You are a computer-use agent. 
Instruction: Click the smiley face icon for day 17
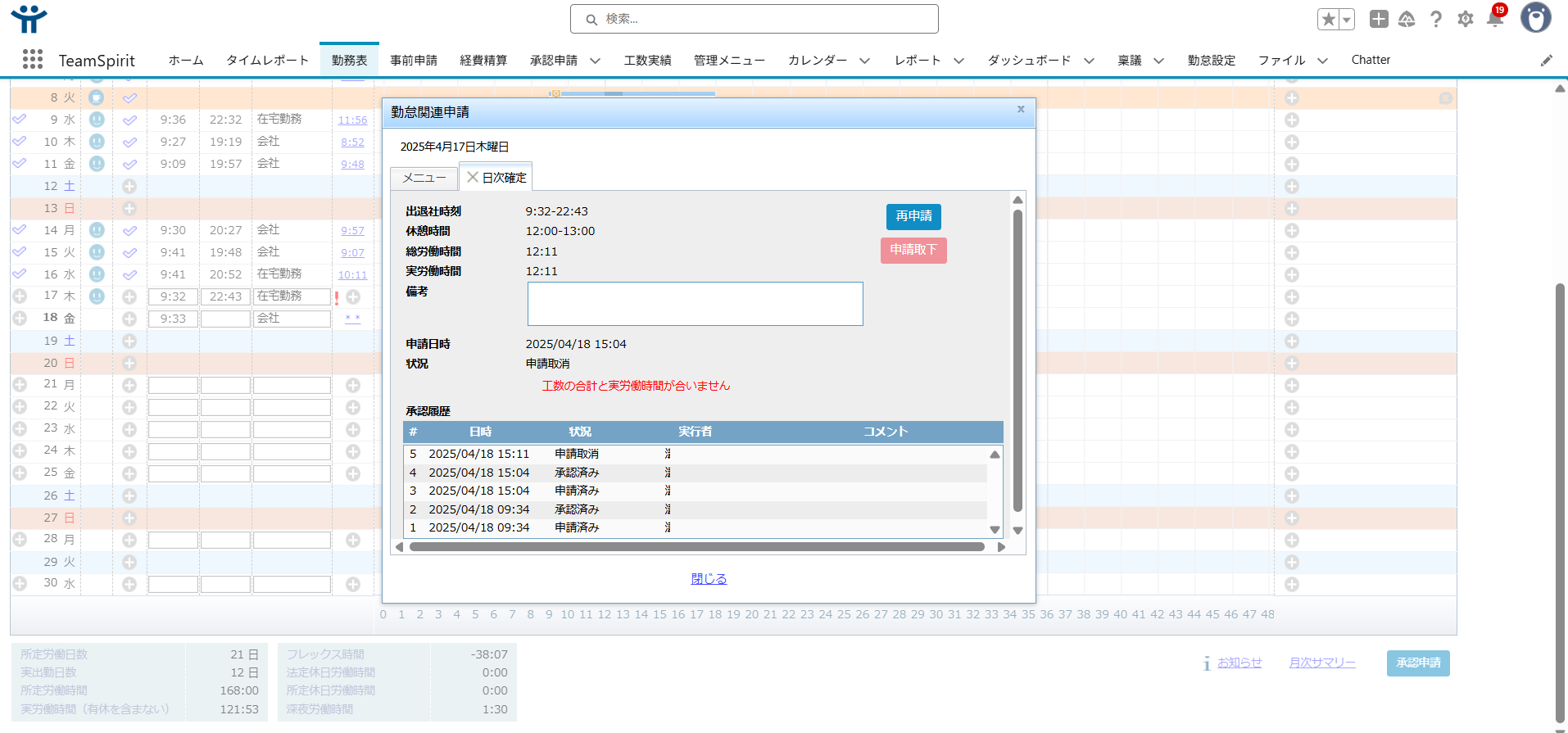[97, 296]
